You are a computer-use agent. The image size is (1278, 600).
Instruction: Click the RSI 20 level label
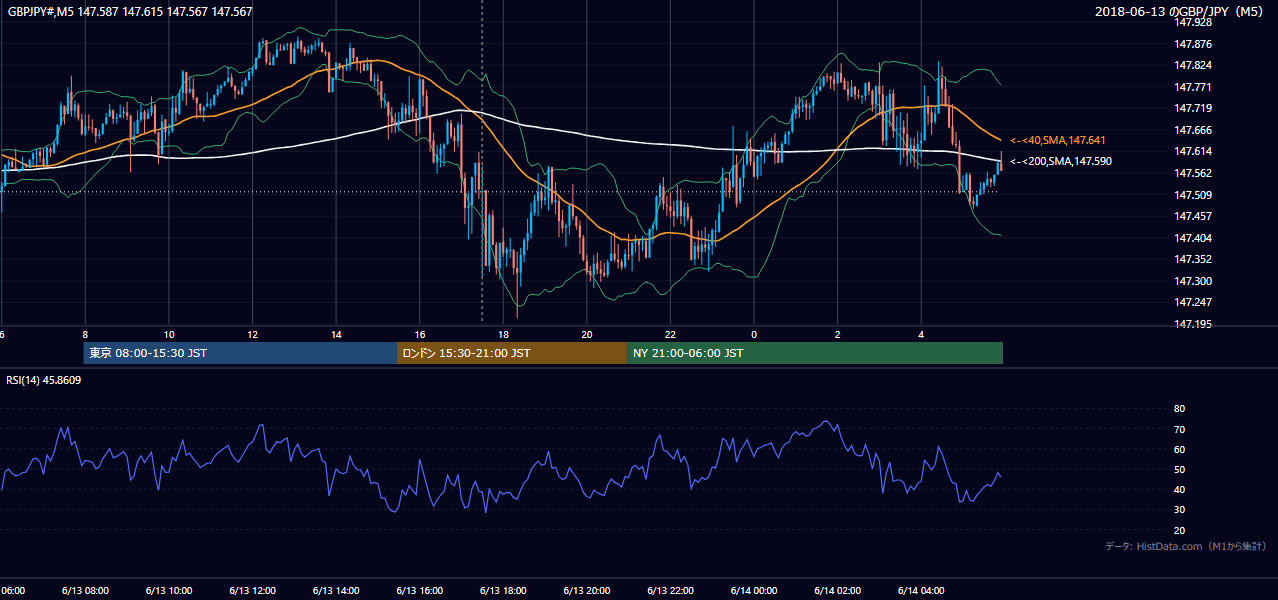point(1179,530)
